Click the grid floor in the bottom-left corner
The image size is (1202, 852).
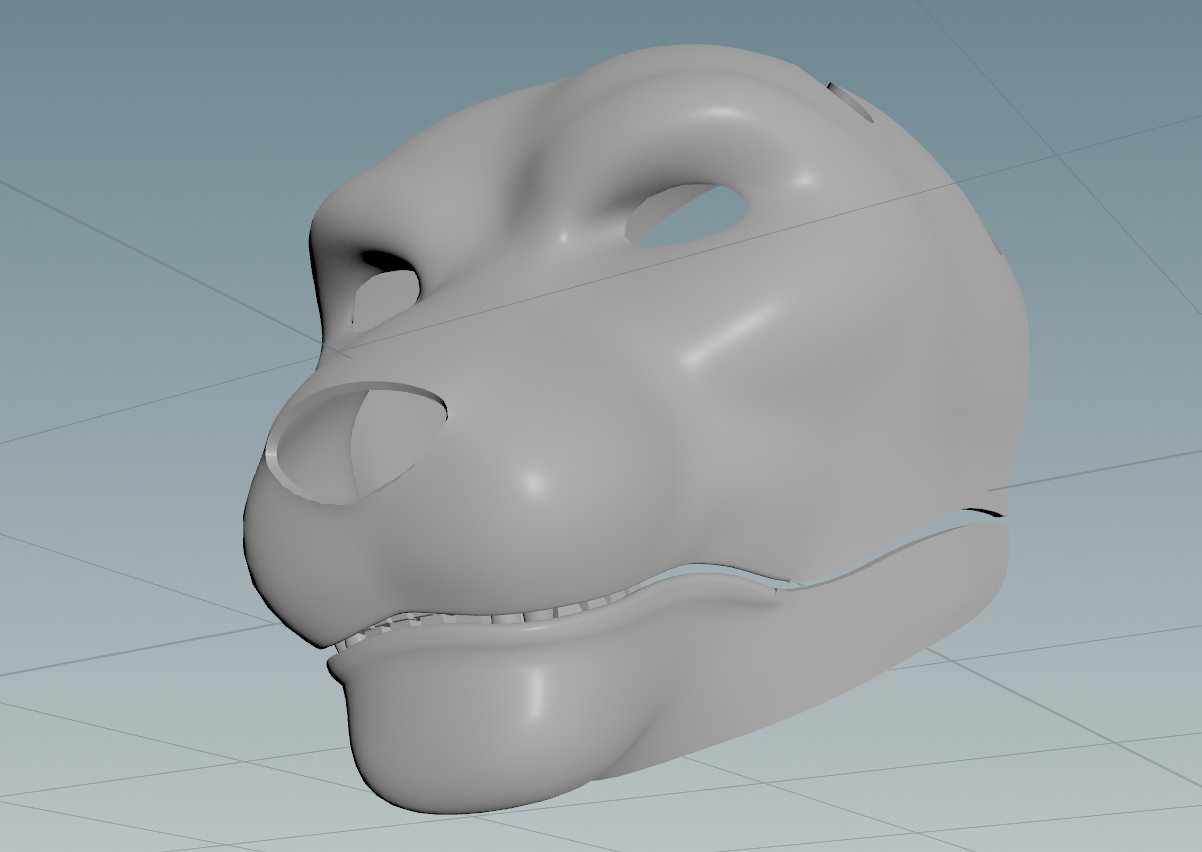tap(100, 760)
